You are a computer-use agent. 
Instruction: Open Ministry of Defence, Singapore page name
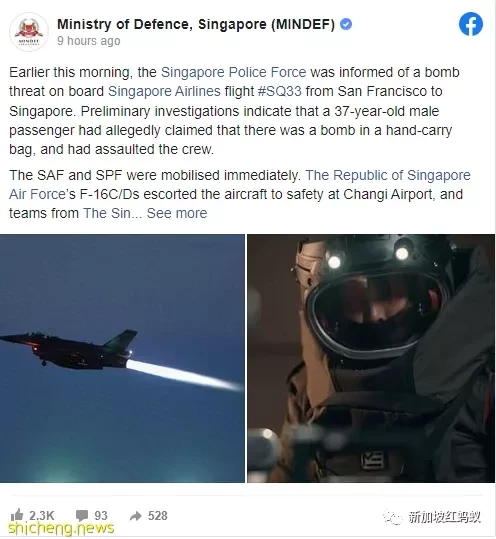pyautogui.click(x=196, y=24)
